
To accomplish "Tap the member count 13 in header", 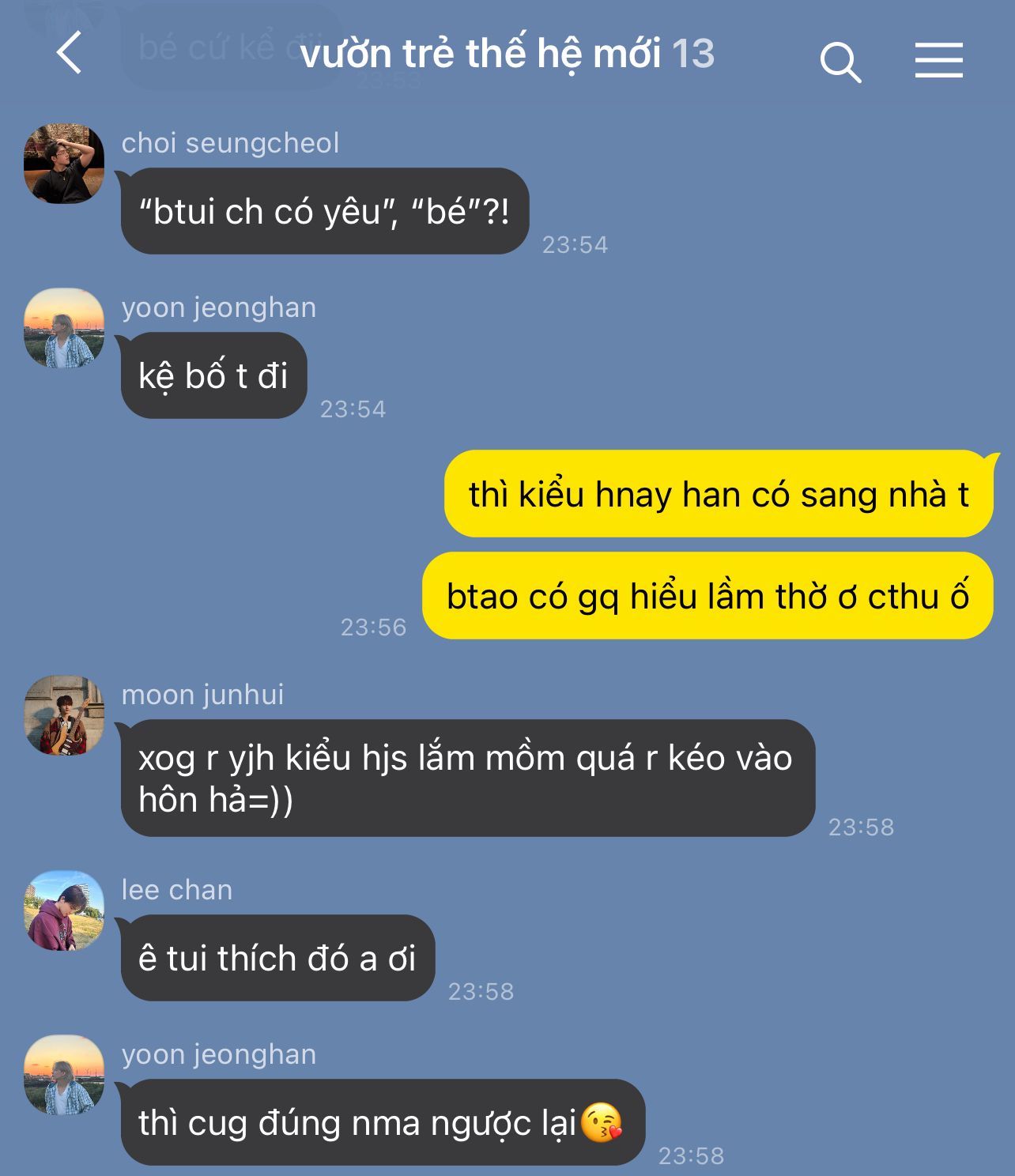I will point(693,54).
